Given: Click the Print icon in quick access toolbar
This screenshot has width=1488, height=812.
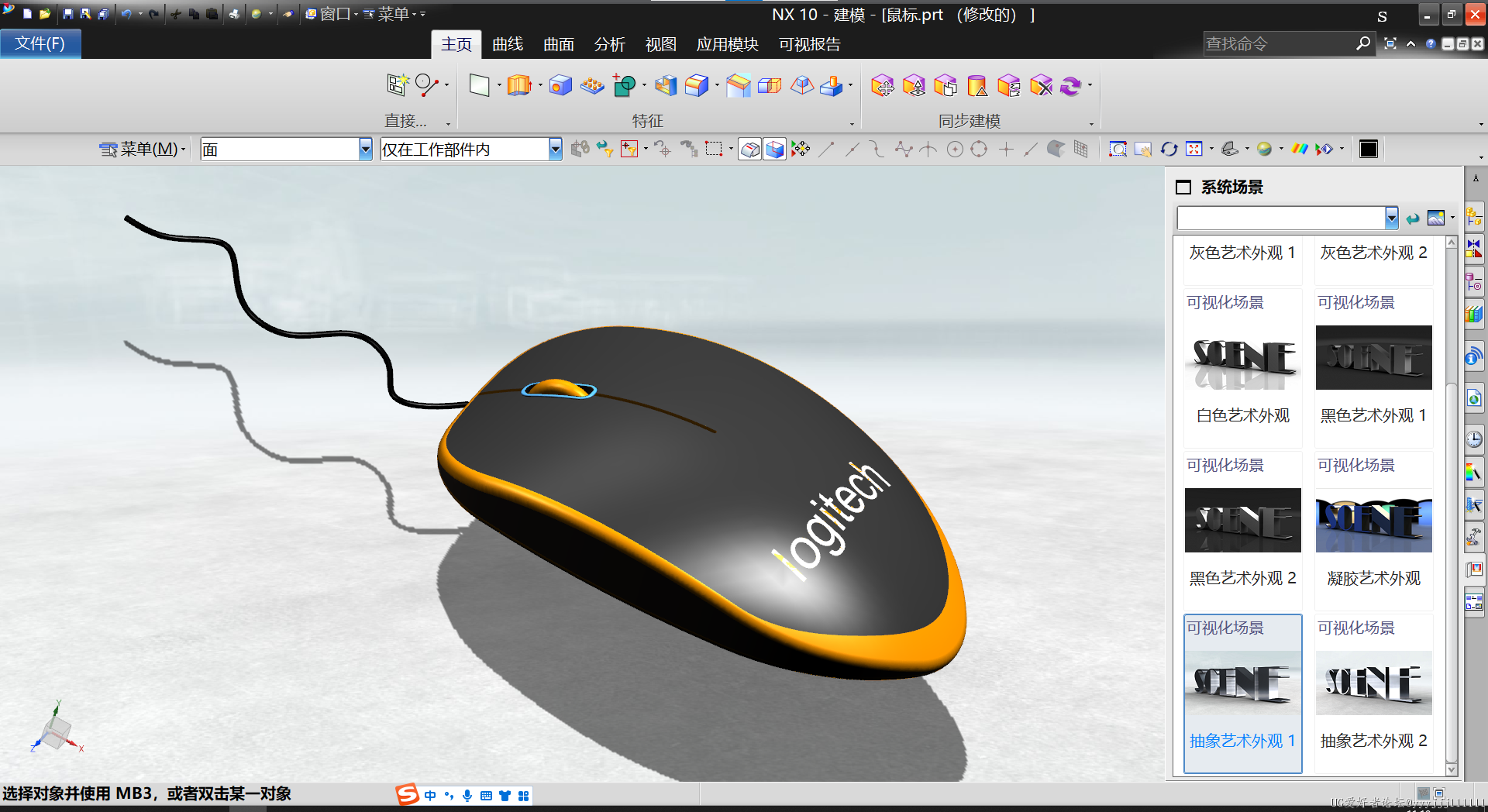Looking at the screenshot, I should pyautogui.click(x=234, y=14).
